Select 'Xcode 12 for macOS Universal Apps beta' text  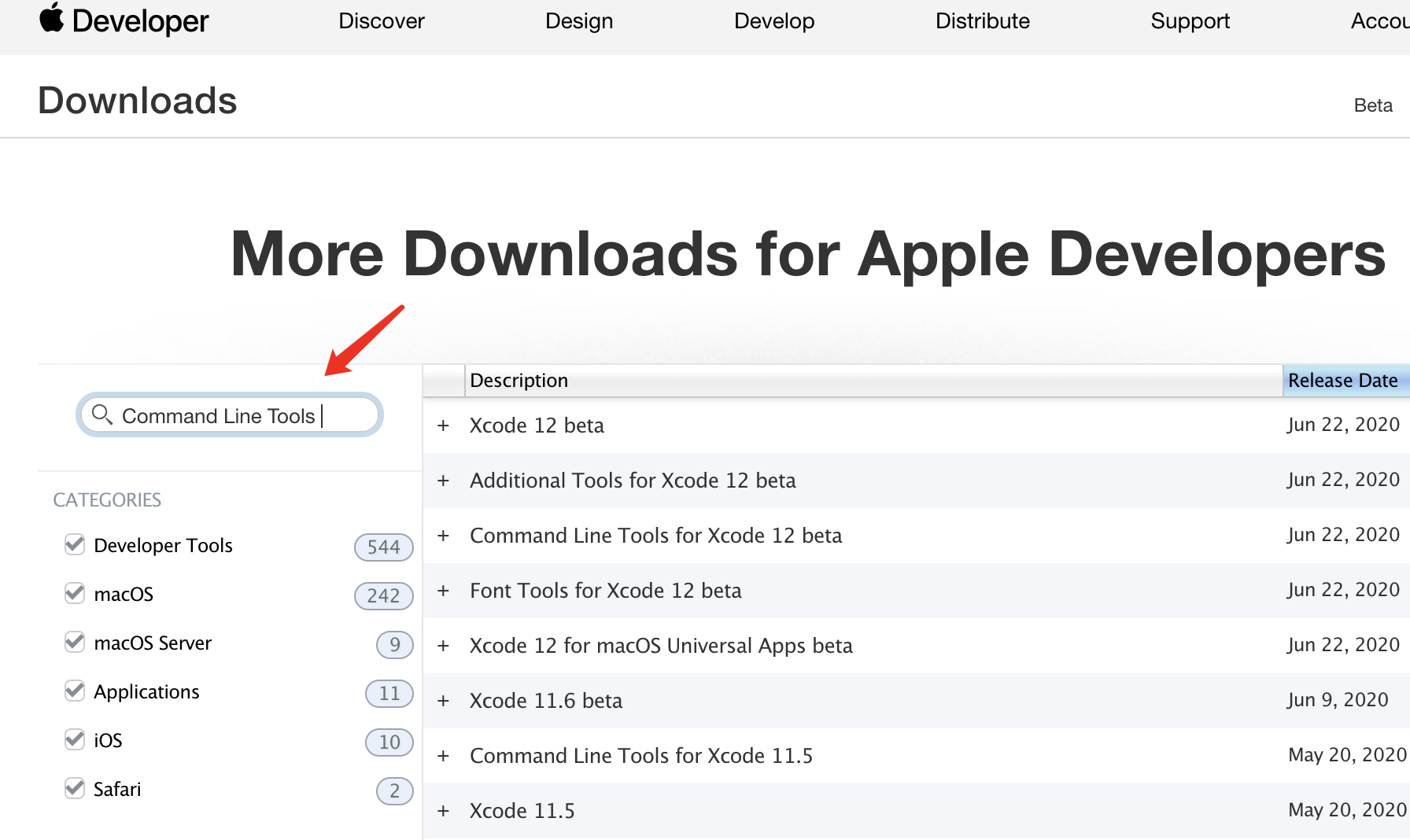coord(661,646)
